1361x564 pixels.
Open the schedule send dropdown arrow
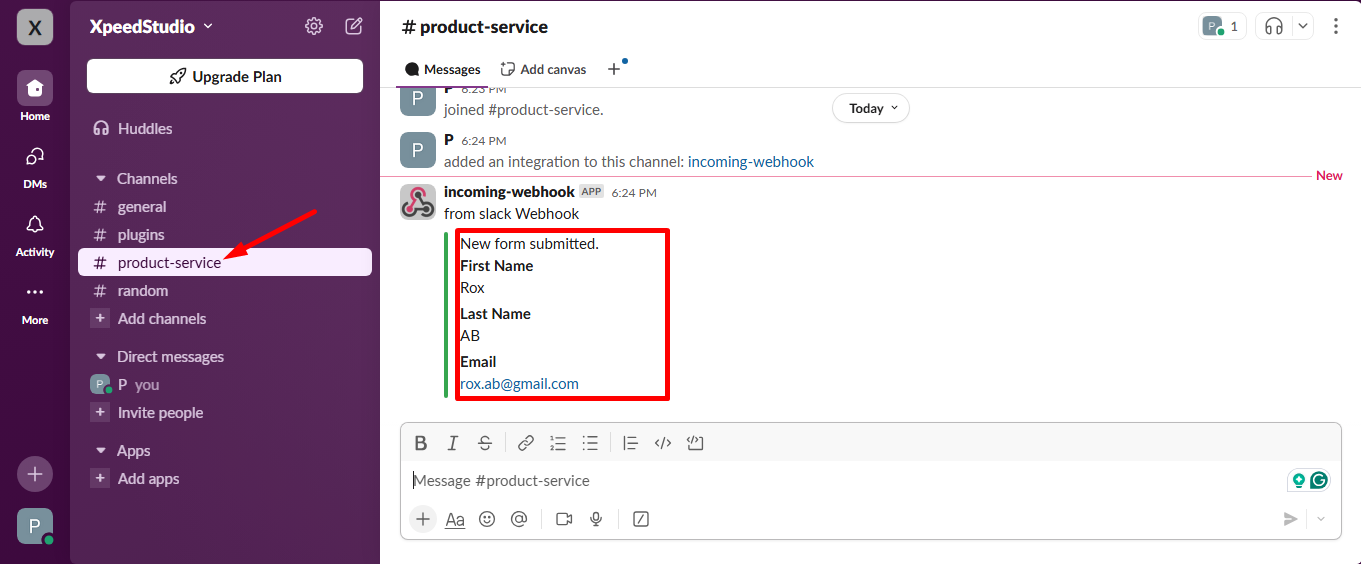coord(1320,519)
